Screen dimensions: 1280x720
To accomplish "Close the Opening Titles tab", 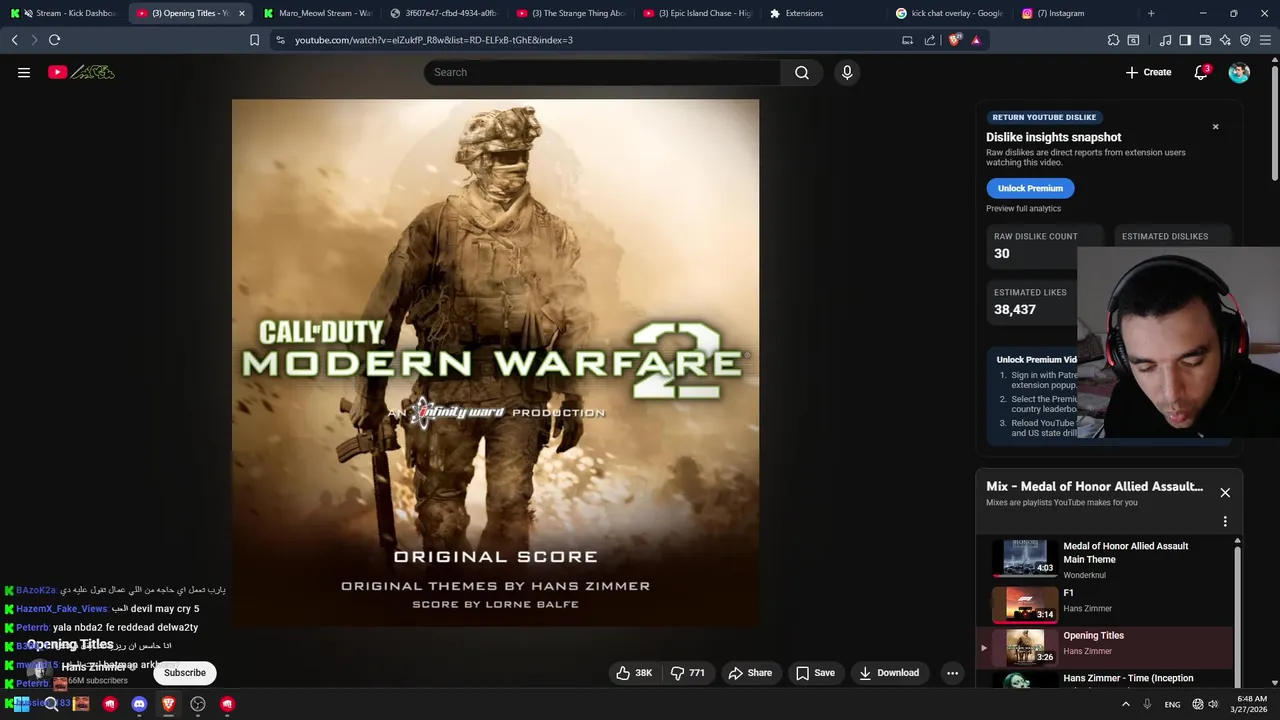I will [241, 13].
